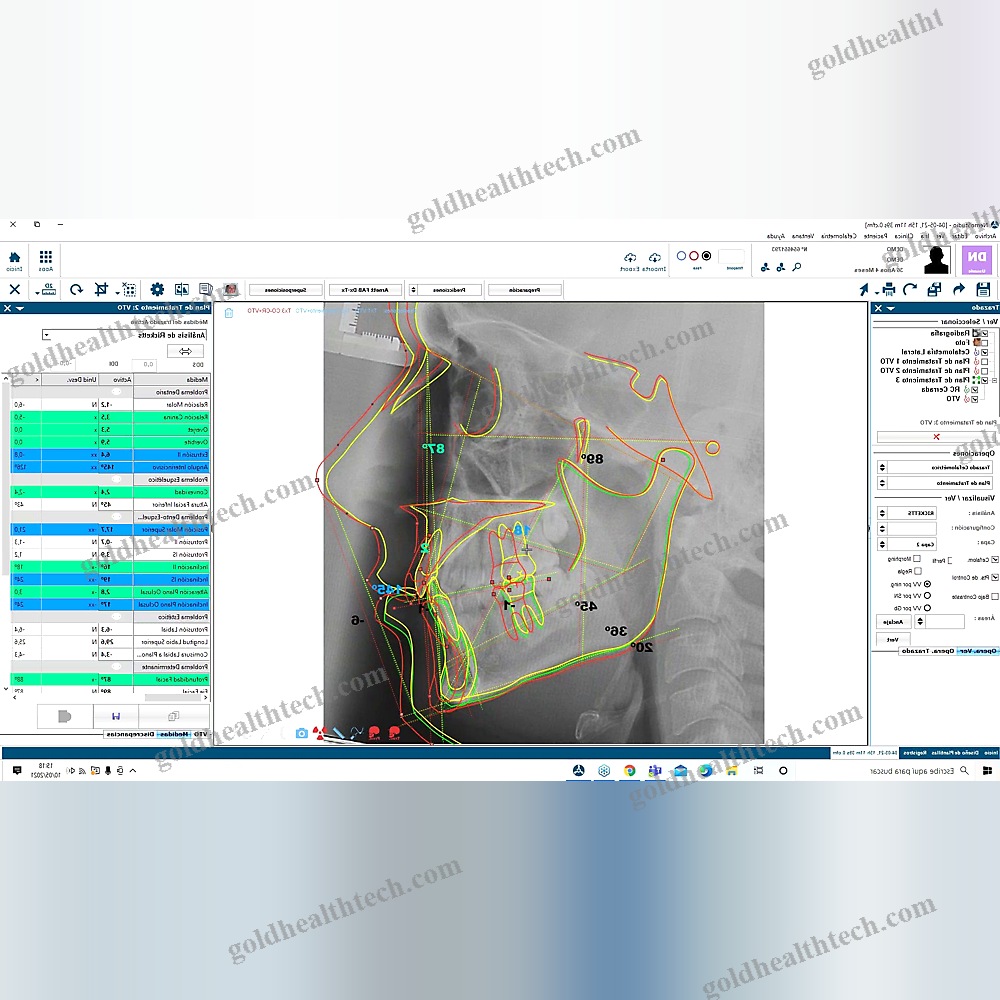The image size is (1000, 1000).
Task: Select the black filled color circle
Action: coord(706,256)
